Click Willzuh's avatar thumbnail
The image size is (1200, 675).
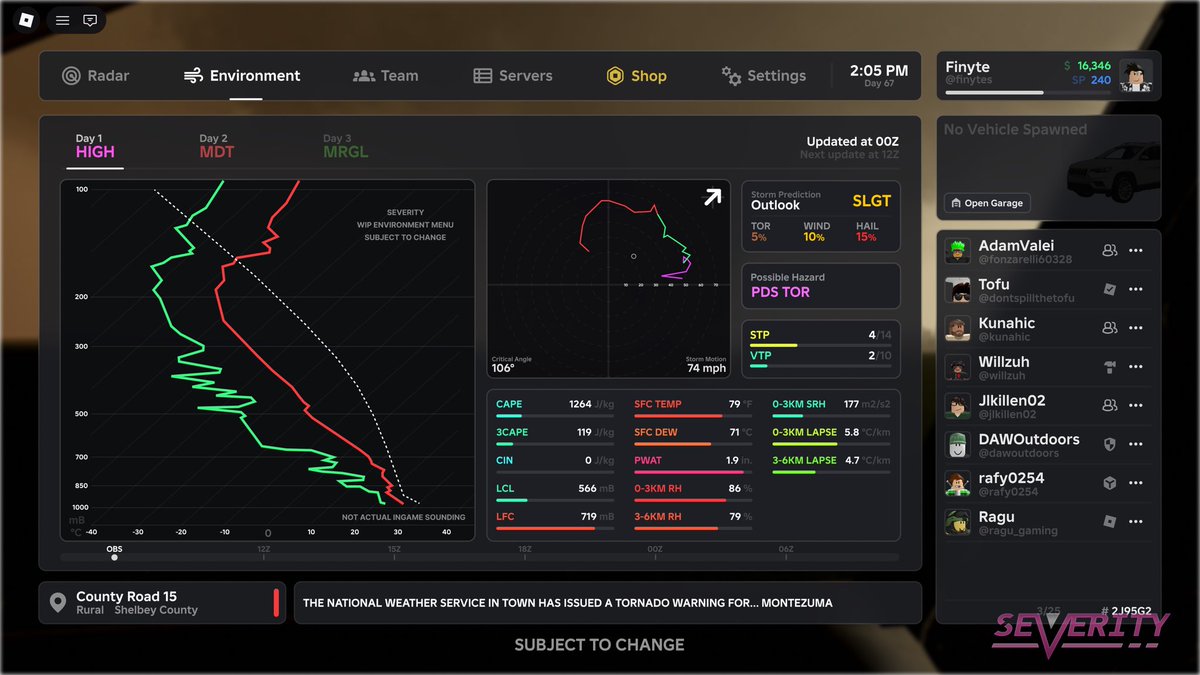pos(958,367)
